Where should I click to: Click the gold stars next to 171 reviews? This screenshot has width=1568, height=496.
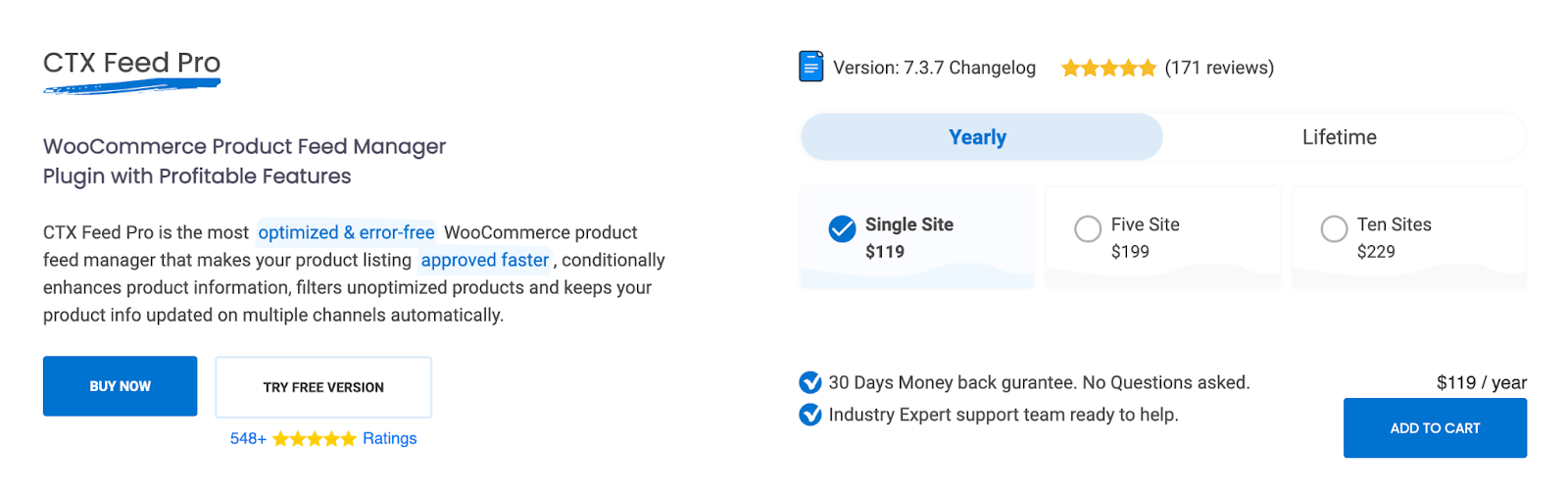point(1108,68)
